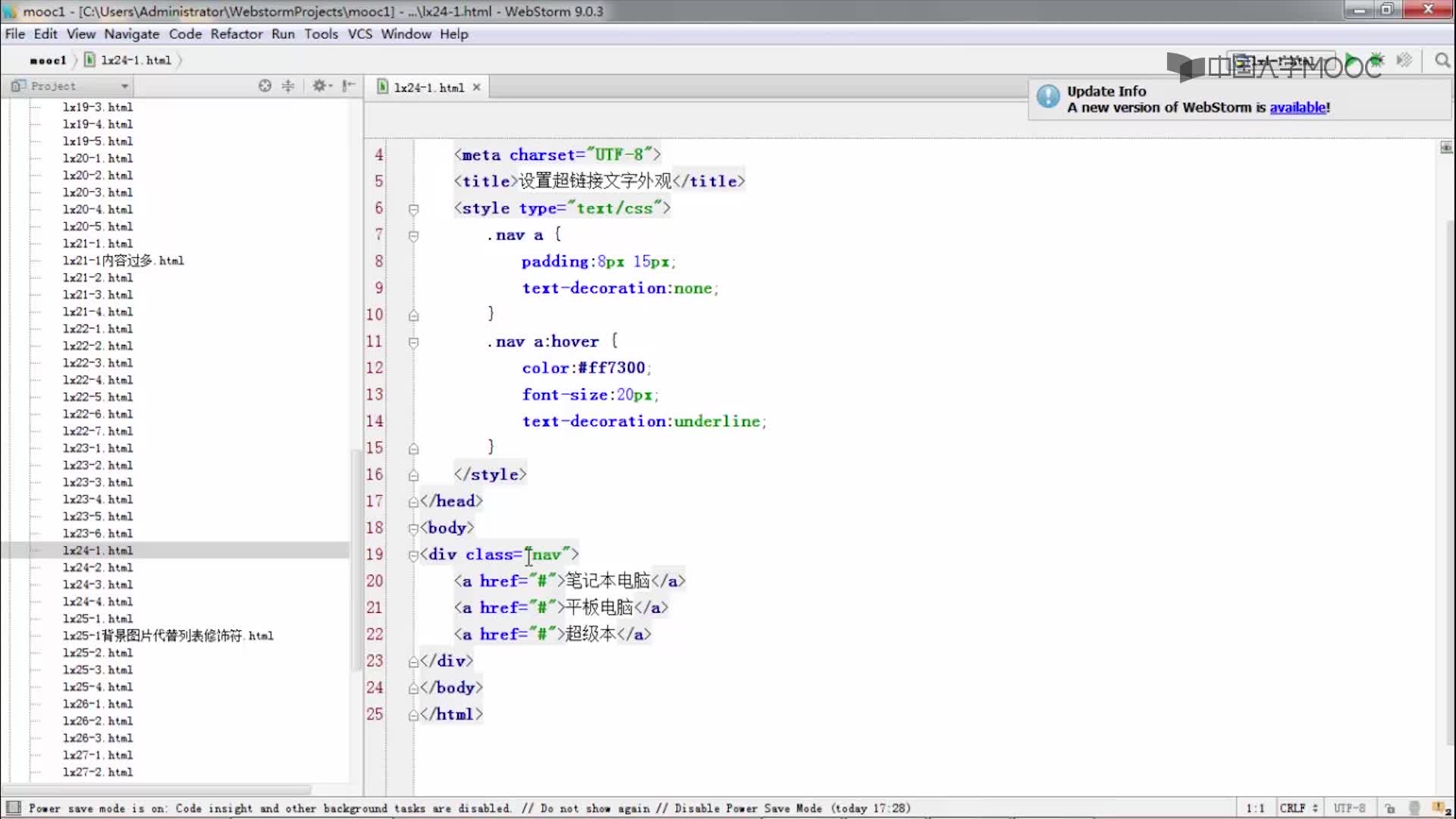This screenshot has height=819, width=1456.
Task: Open the event log notifications icon
Action: pyautogui.click(x=1441, y=808)
